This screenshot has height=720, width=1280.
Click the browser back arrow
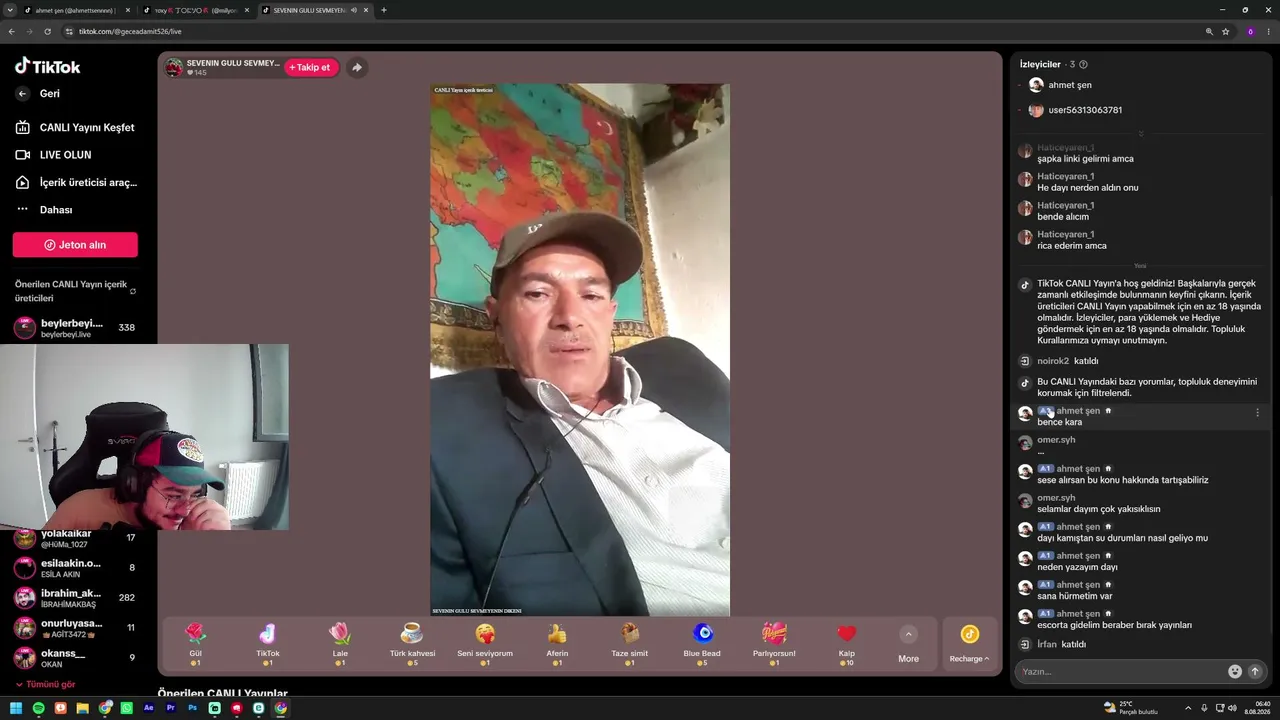point(11,31)
